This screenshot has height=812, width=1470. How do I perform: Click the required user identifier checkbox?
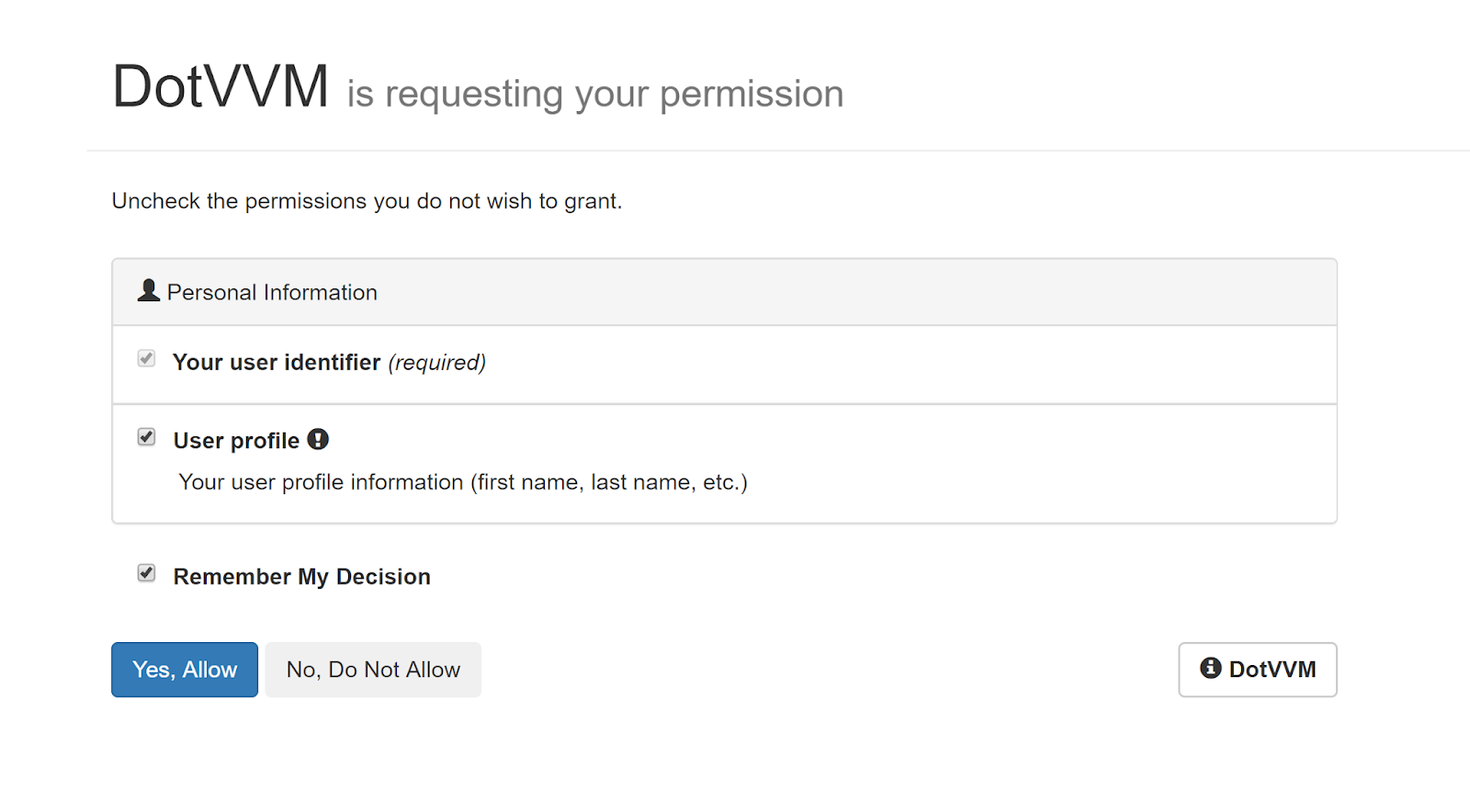pos(147,358)
